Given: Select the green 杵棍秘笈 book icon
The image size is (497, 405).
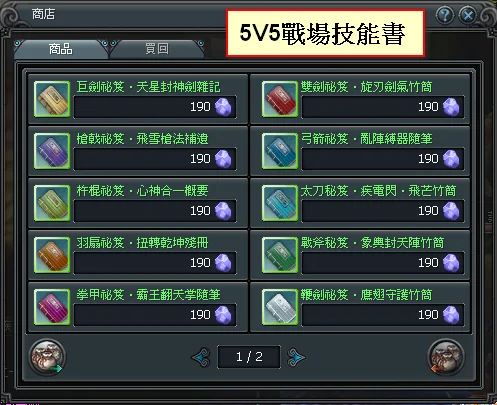Looking at the screenshot, I should click(x=52, y=203).
